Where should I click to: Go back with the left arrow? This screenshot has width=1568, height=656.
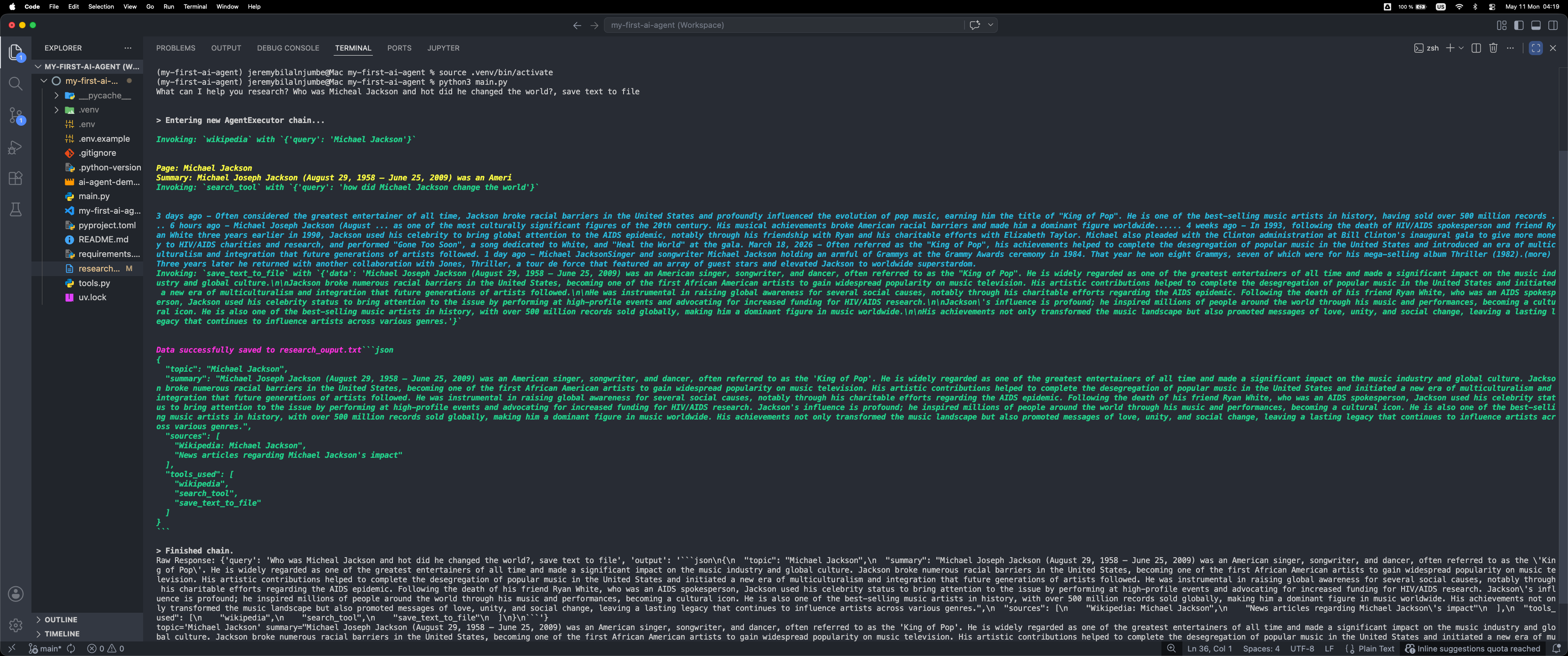pos(577,25)
